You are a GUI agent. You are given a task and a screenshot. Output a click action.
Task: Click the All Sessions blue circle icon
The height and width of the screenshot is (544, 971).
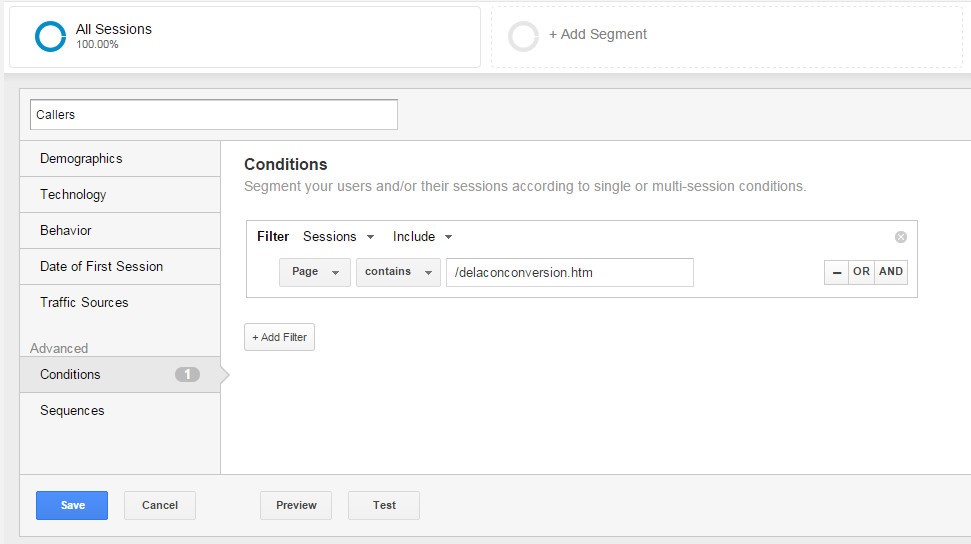[50, 37]
